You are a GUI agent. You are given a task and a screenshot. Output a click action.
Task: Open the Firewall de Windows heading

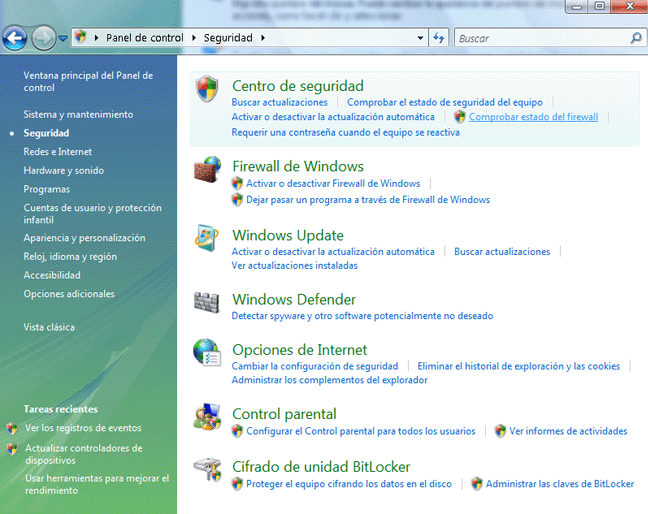298,167
